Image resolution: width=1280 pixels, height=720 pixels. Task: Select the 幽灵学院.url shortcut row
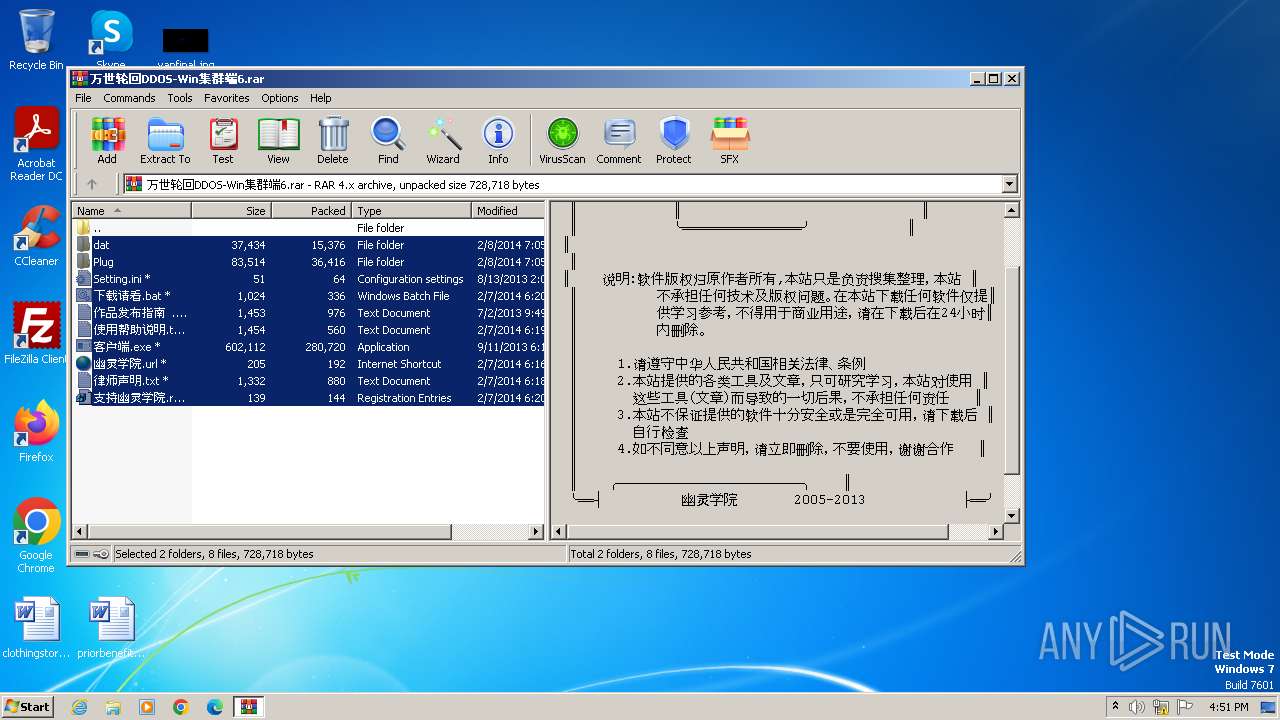pyautogui.click(x=309, y=364)
